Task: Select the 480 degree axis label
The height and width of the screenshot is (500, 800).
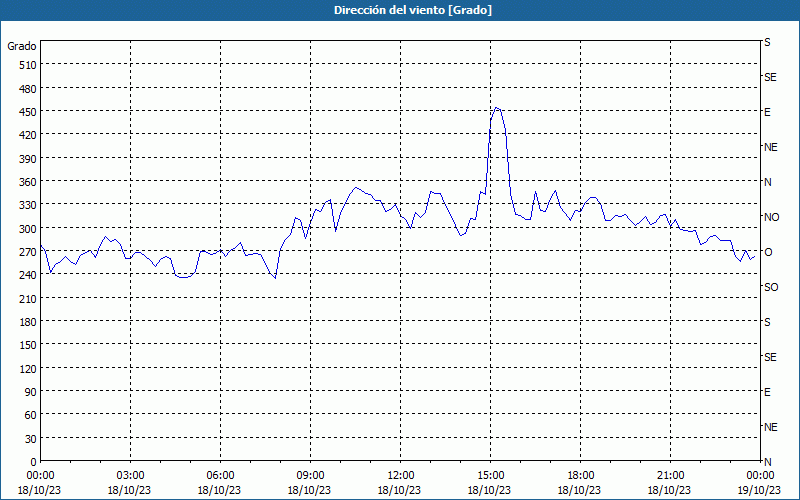Action: click(29, 88)
